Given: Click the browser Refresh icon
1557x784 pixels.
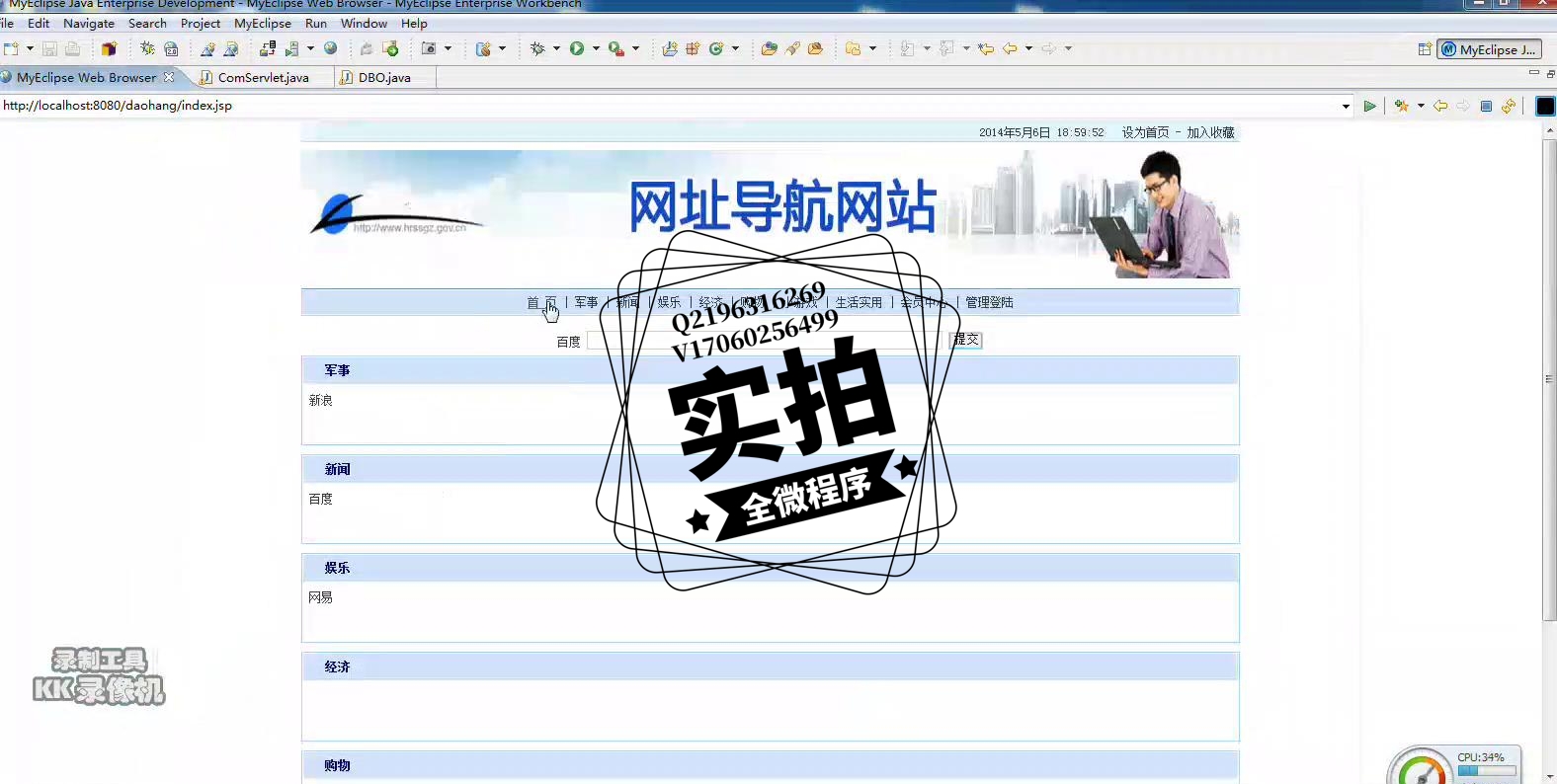Looking at the screenshot, I should coord(1509,106).
